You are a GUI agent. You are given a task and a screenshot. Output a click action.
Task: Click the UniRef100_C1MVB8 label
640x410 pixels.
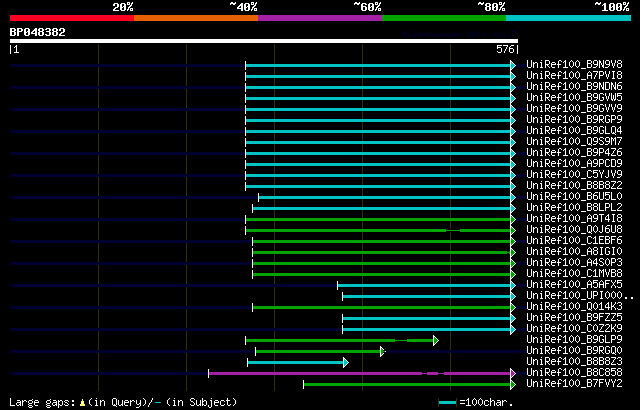[x=574, y=274]
